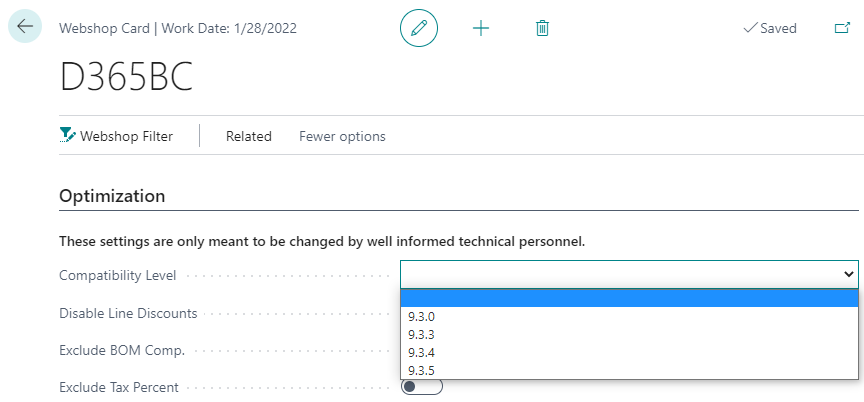Toggle the Exclude Tax Percent switch
This screenshot has width=864, height=402.
[x=422, y=387]
